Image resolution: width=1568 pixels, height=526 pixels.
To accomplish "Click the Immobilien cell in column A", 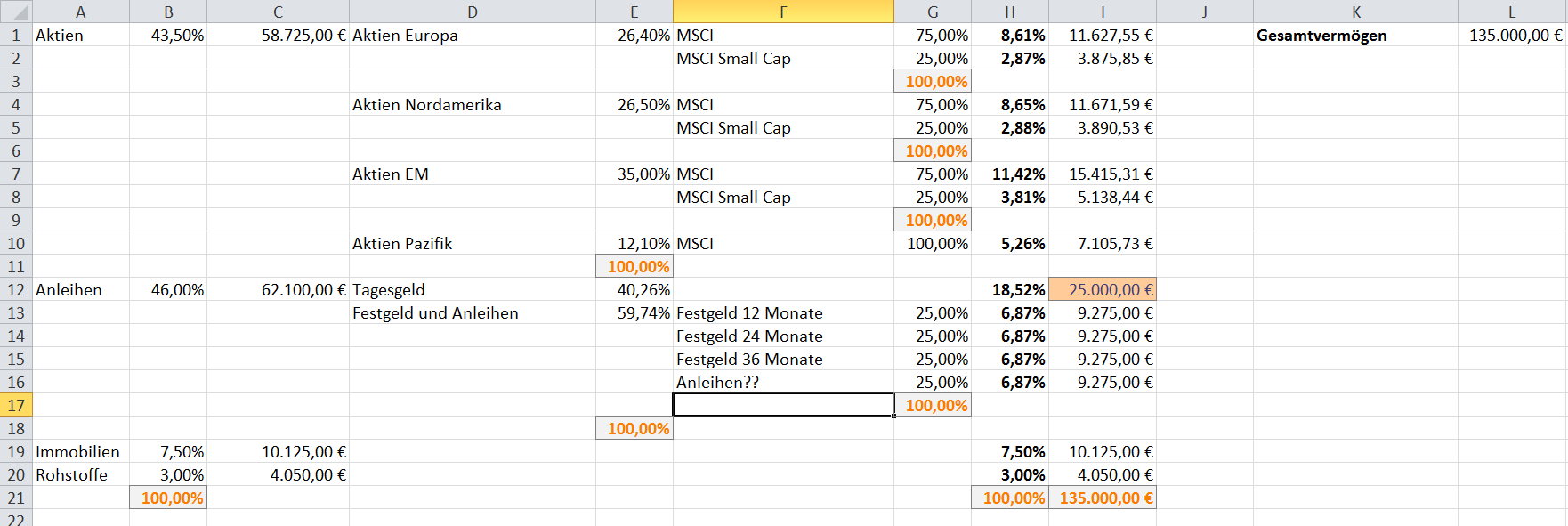I will (x=77, y=452).
